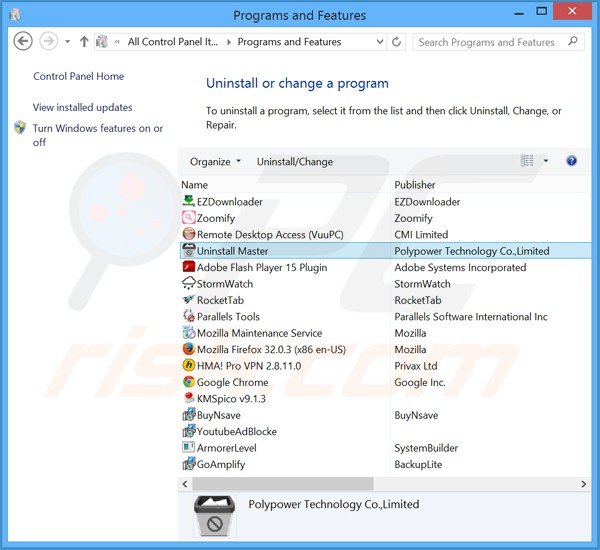The height and width of the screenshot is (550, 600).
Task: Click the EZDownloader program icon
Action: click(188, 201)
